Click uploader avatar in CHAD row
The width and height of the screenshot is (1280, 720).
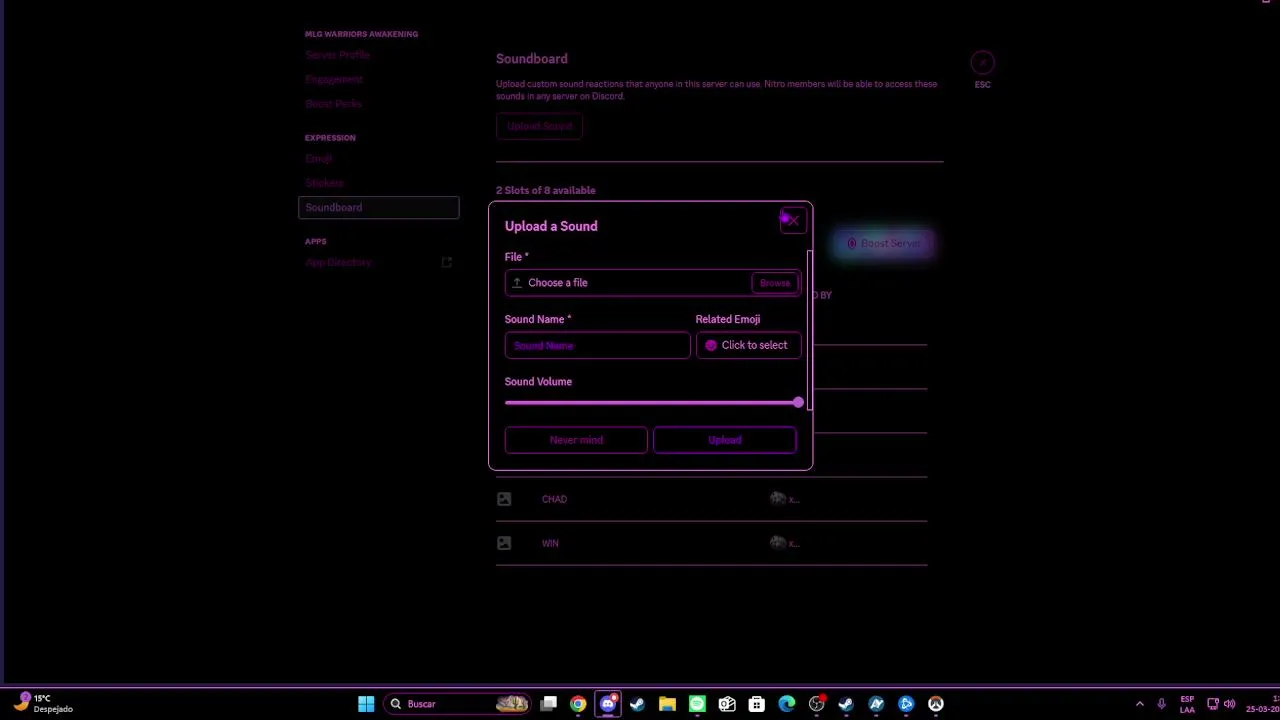click(777, 499)
